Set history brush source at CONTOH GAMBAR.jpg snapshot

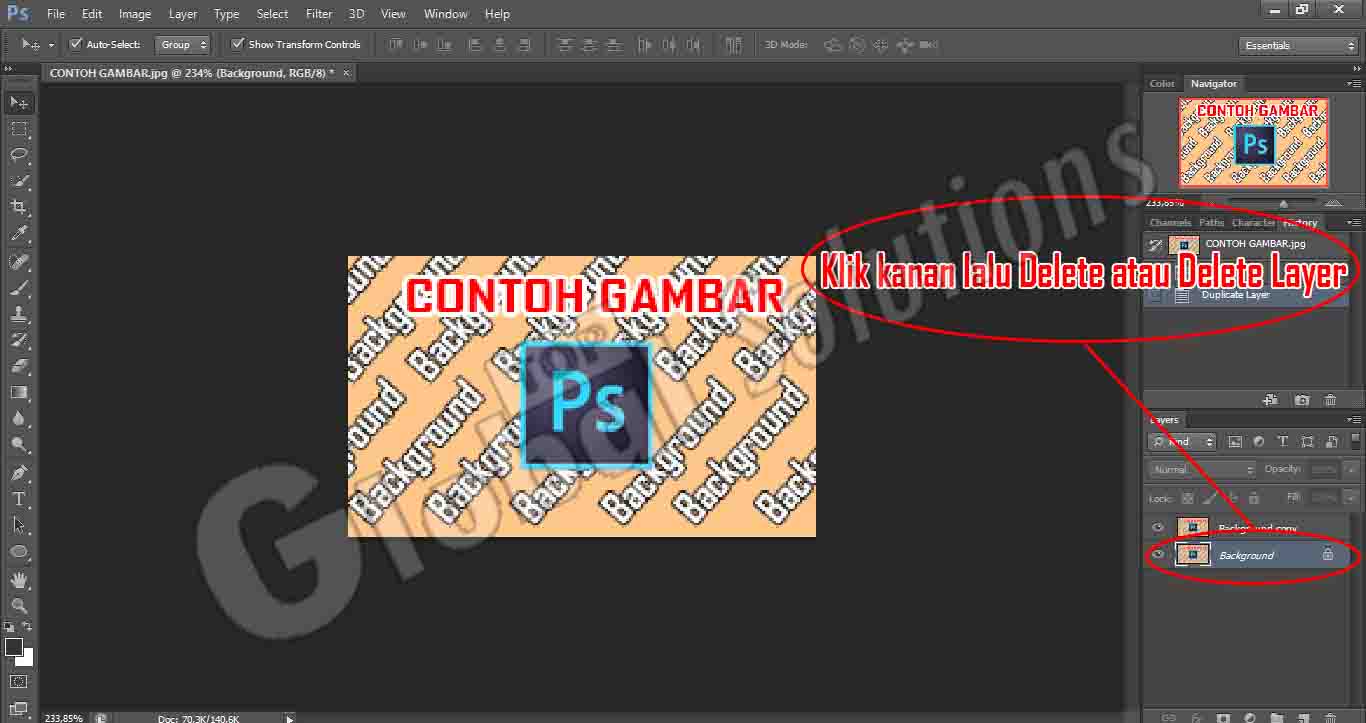(1157, 244)
